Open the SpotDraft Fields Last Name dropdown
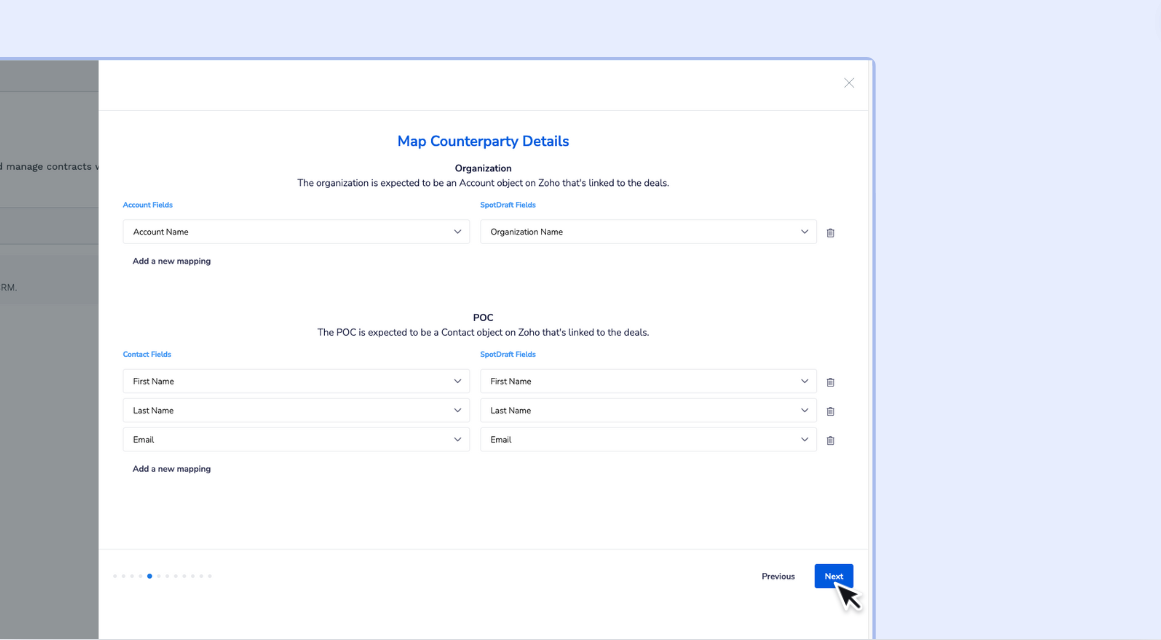Screen dimensions: 1161x640 (648, 410)
